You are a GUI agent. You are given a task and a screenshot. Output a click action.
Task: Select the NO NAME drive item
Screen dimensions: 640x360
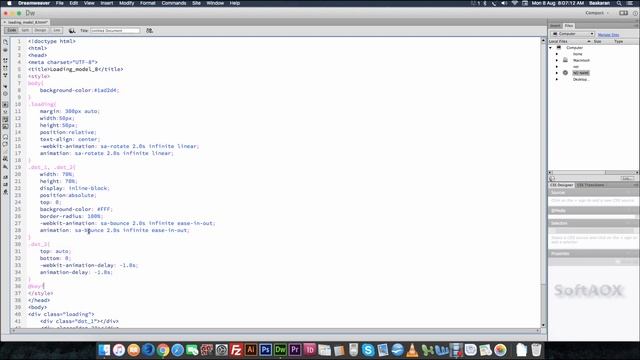(581, 73)
